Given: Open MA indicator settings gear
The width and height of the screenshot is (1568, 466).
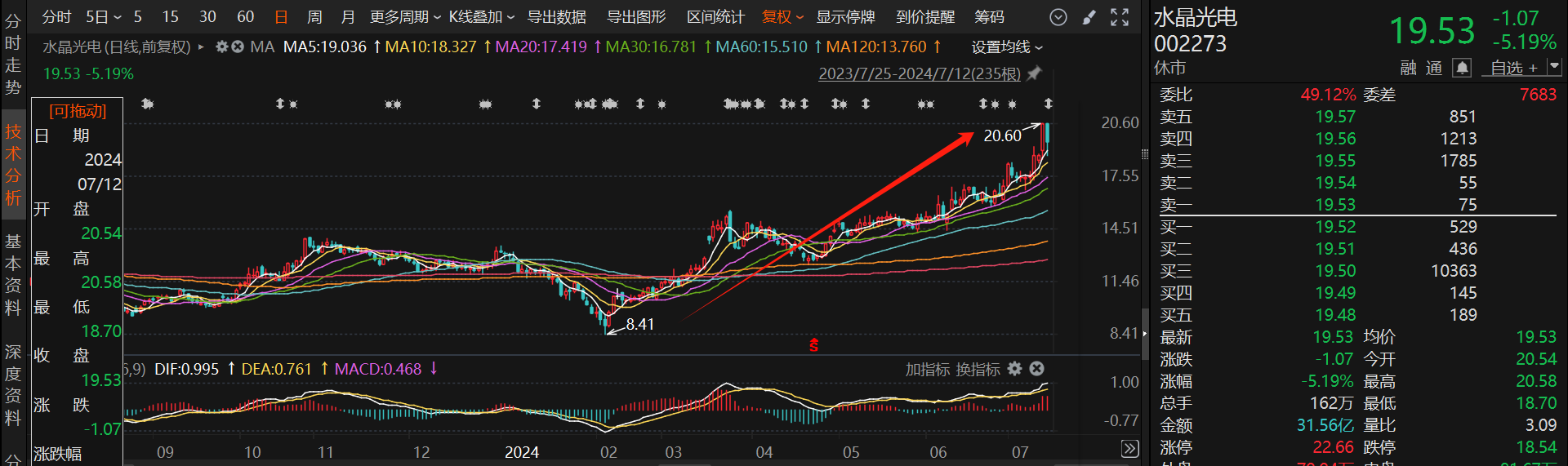Looking at the screenshot, I should tap(221, 47).
